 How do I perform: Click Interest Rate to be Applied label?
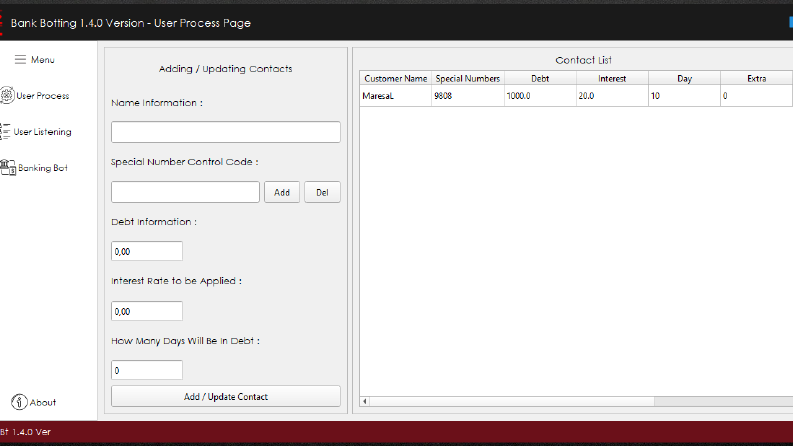(177, 281)
